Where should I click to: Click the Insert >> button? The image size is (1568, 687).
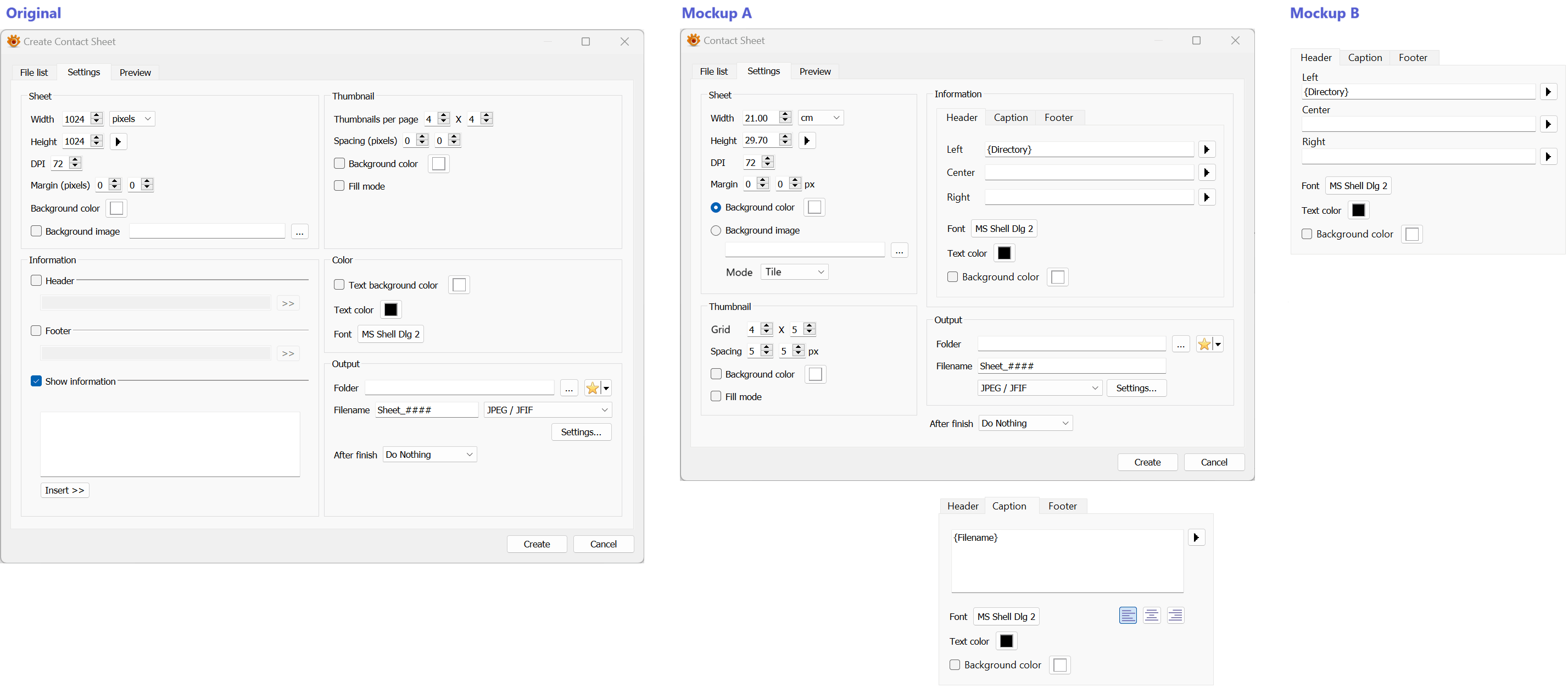pyautogui.click(x=64, y=490)
